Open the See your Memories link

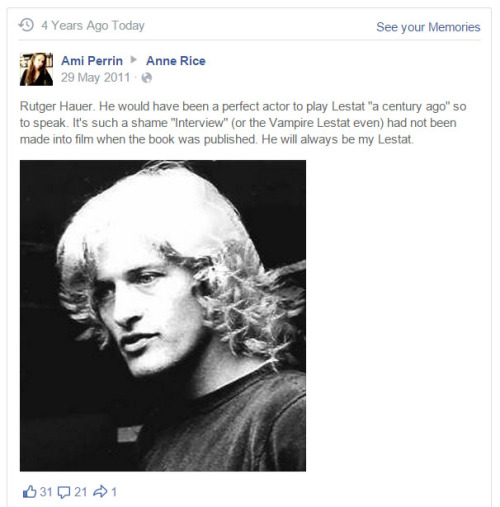pyautogui.click(x=428, y=27)
